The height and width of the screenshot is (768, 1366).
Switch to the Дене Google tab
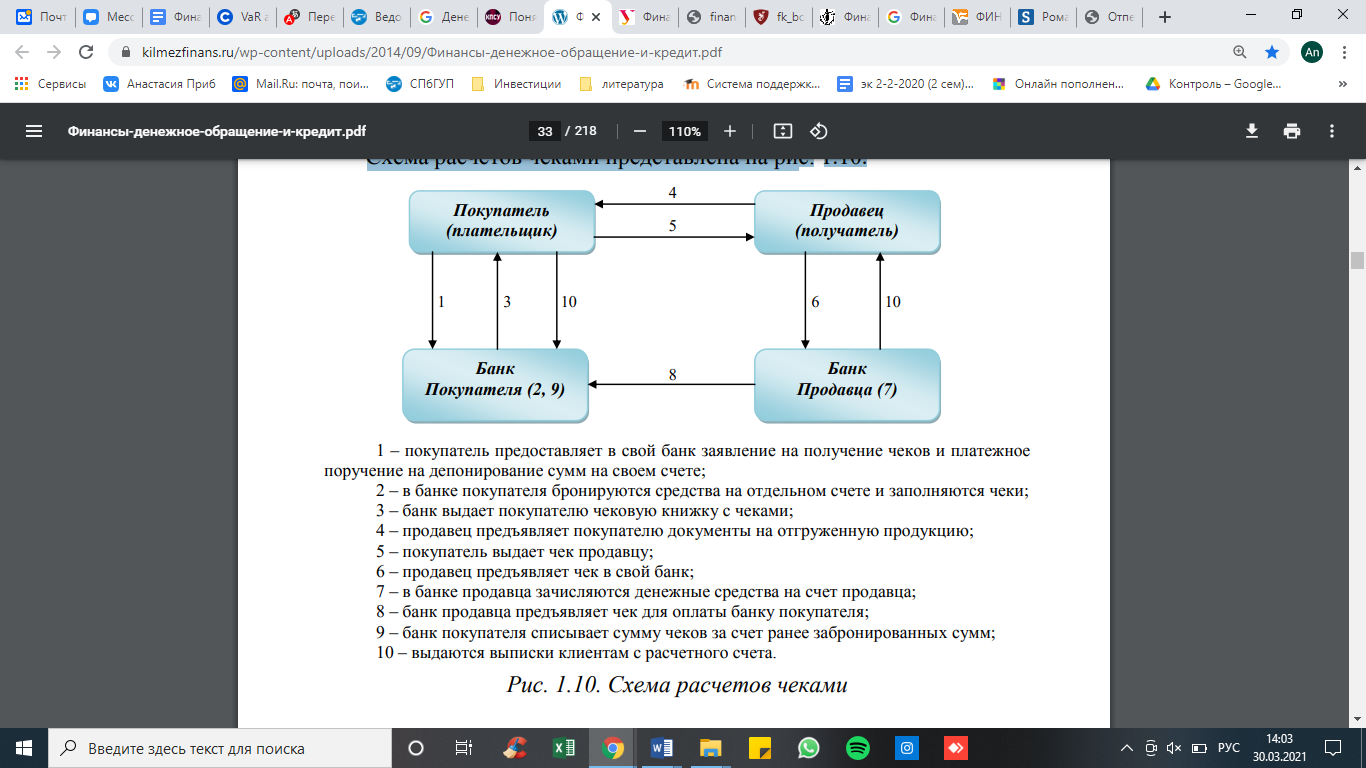tap(443, 17)
